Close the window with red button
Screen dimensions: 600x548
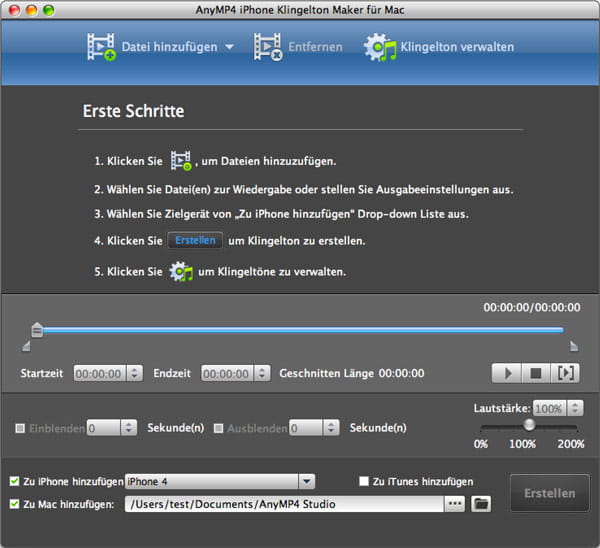(x=15, y=10)
